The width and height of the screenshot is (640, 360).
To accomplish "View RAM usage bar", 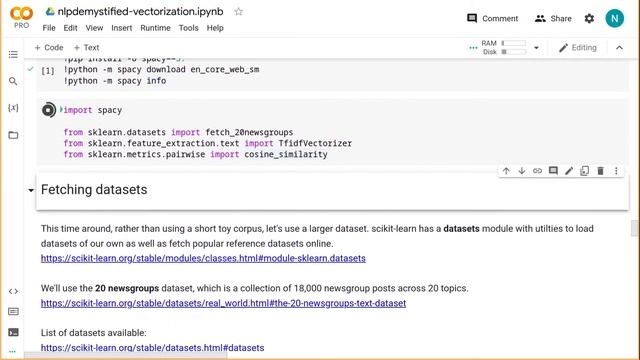I will coord(513,43).
